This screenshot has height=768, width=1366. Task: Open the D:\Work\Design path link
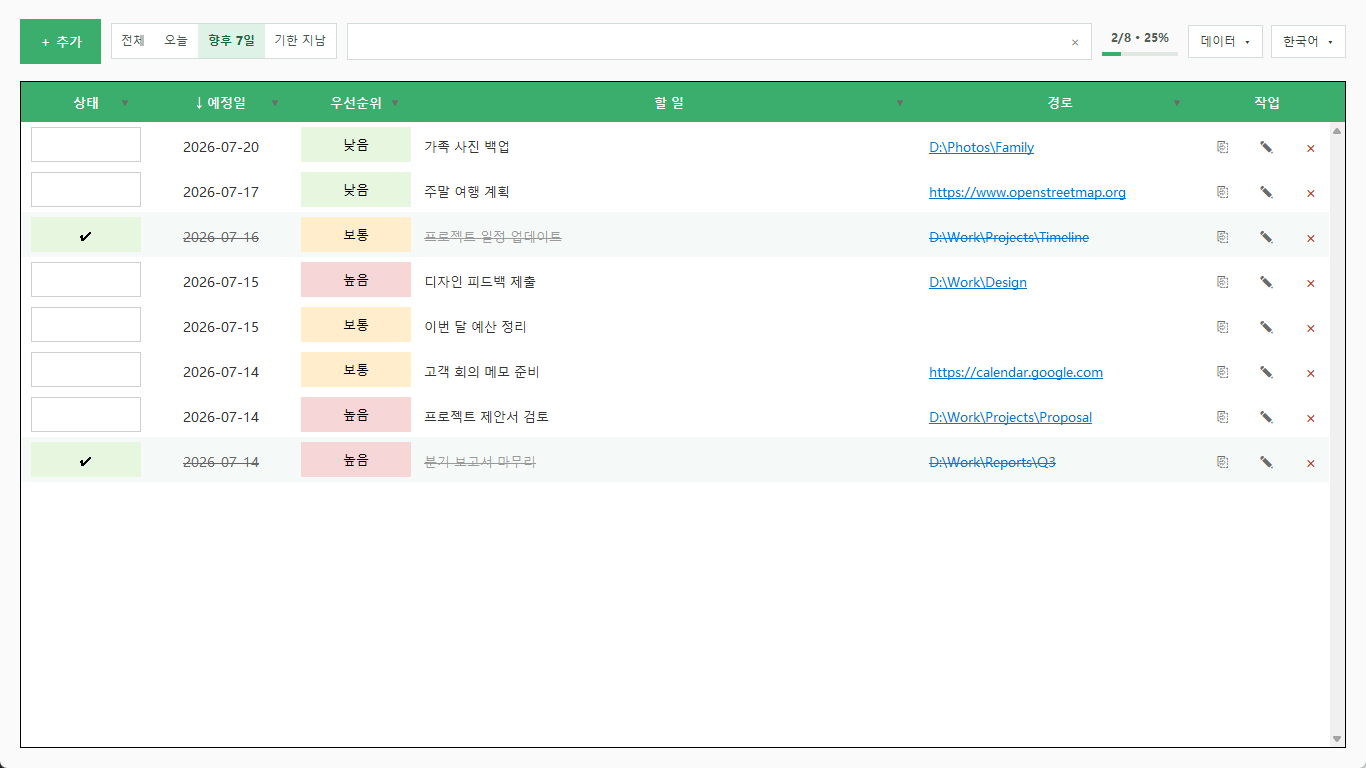978,282
